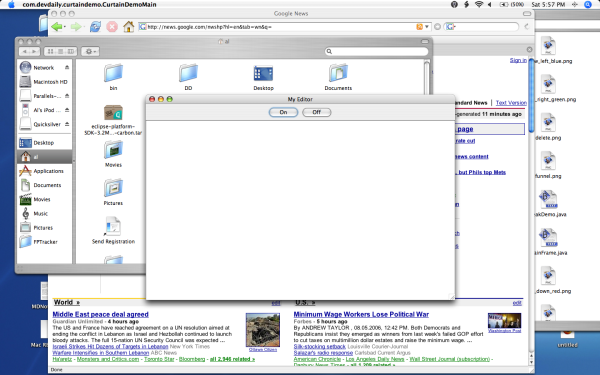Open the World section heading link

(67, 302)
